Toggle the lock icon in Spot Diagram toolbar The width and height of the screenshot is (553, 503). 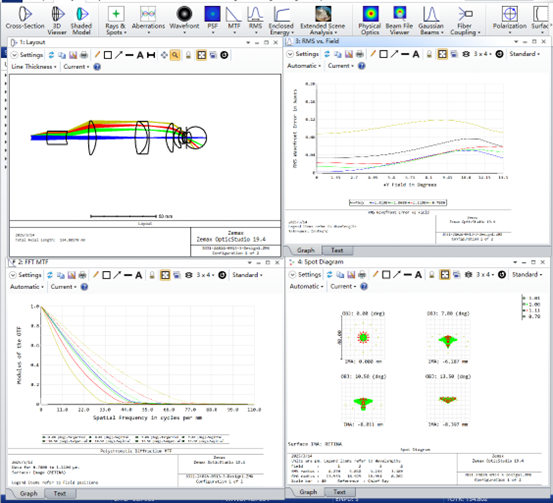[x=431, y=275]
